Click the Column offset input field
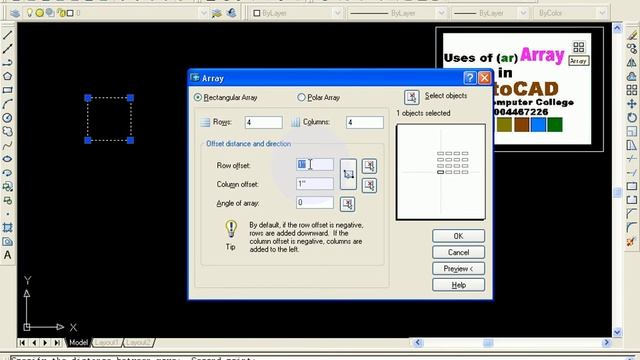The width and height of the screenshot is (640, 360). tap(315, 184)
